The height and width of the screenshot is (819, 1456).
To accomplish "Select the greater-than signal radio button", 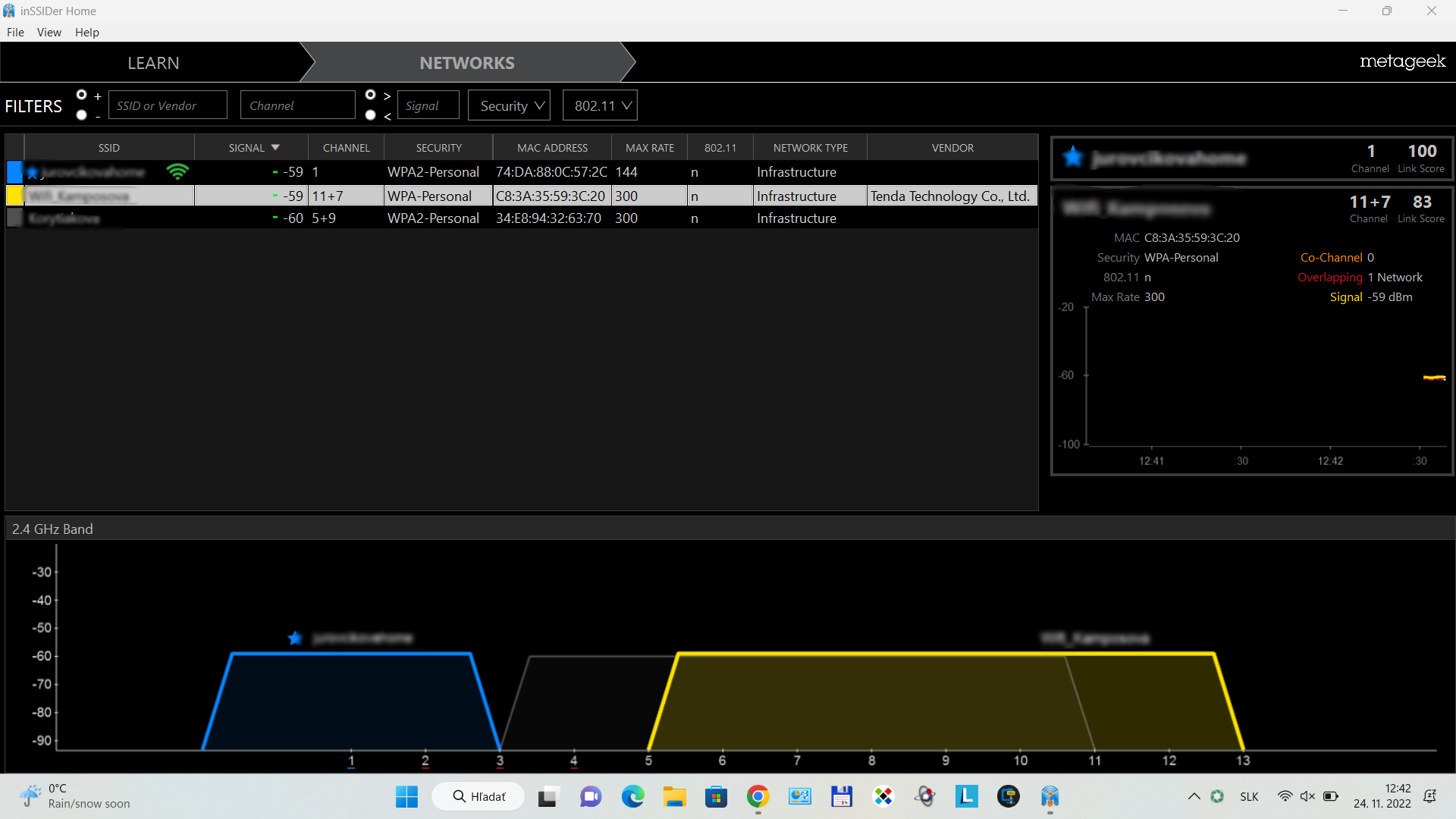I will (370, 95).
